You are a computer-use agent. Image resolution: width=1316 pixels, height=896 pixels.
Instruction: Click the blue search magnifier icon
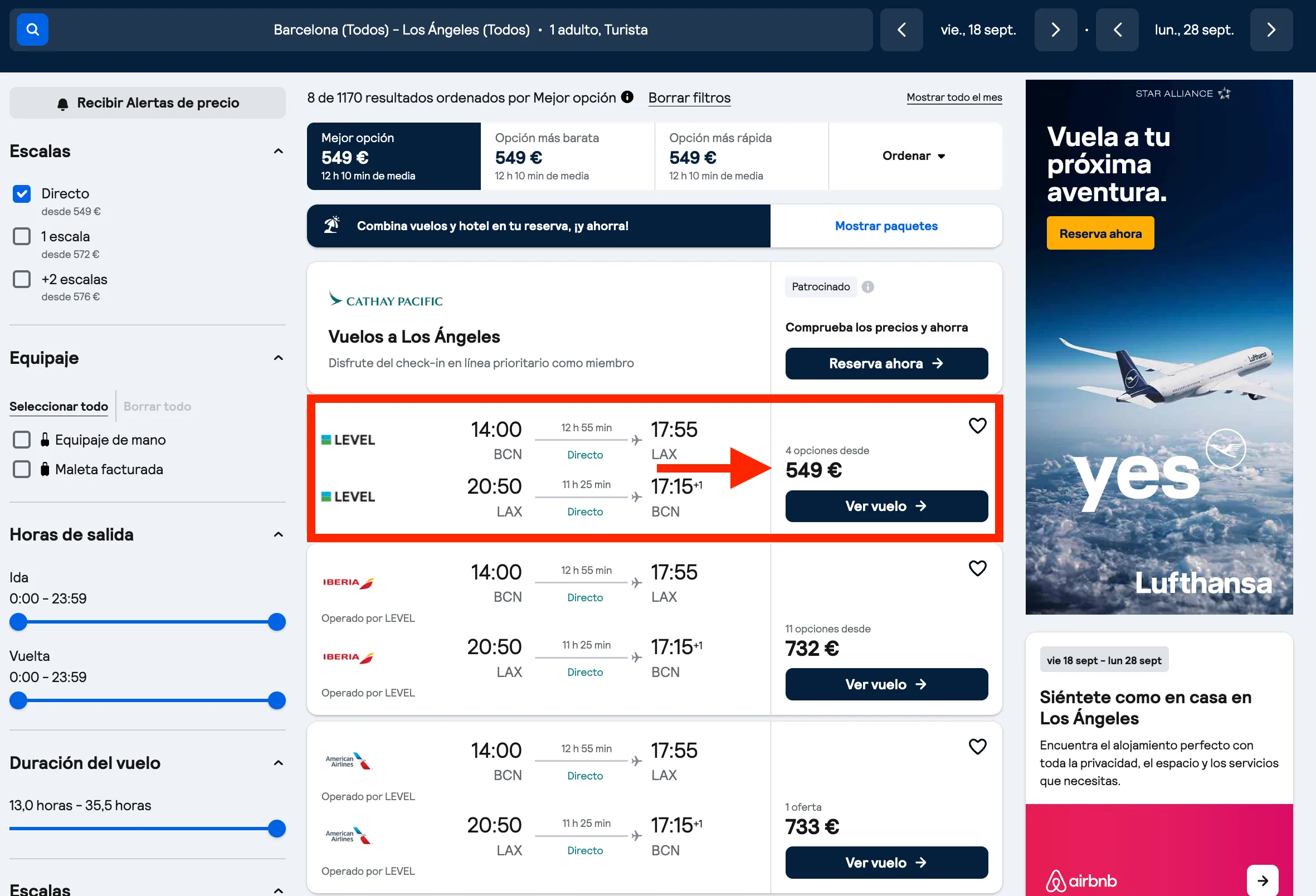32,30
